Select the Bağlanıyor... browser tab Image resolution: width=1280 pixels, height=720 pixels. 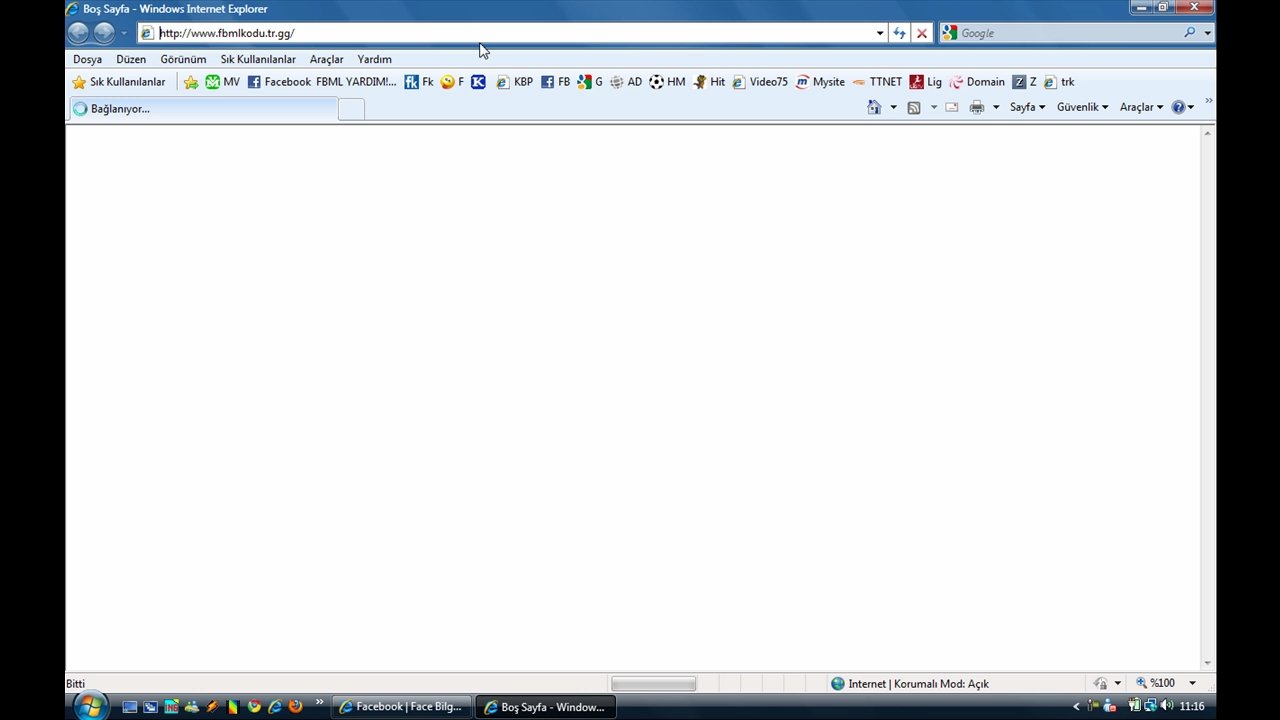203,109
